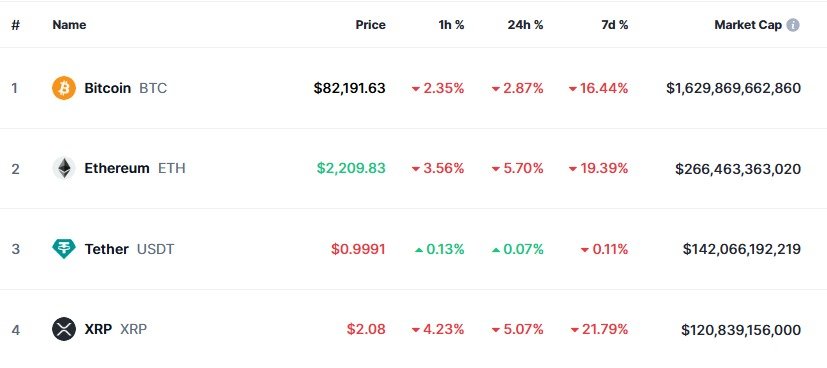The height and width of the screenshot is (368, 827).
Task: Click Ethereum's green price $2,209.83
Action: click(351, 168)
